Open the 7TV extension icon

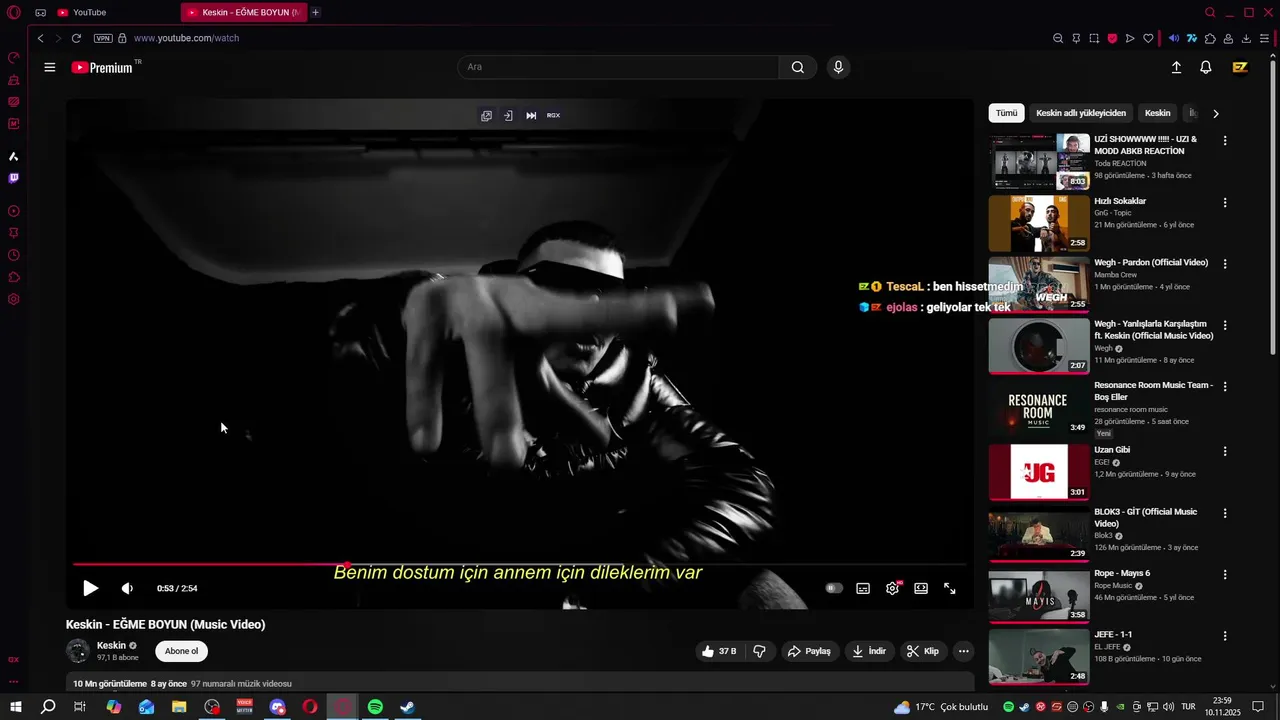click(1192, 38)
